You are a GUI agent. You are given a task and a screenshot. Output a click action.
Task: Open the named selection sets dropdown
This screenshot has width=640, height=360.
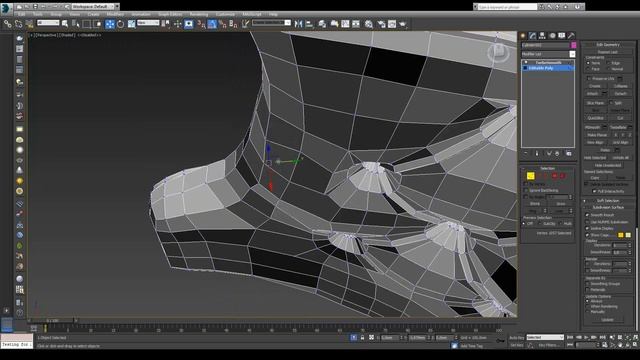271,23
